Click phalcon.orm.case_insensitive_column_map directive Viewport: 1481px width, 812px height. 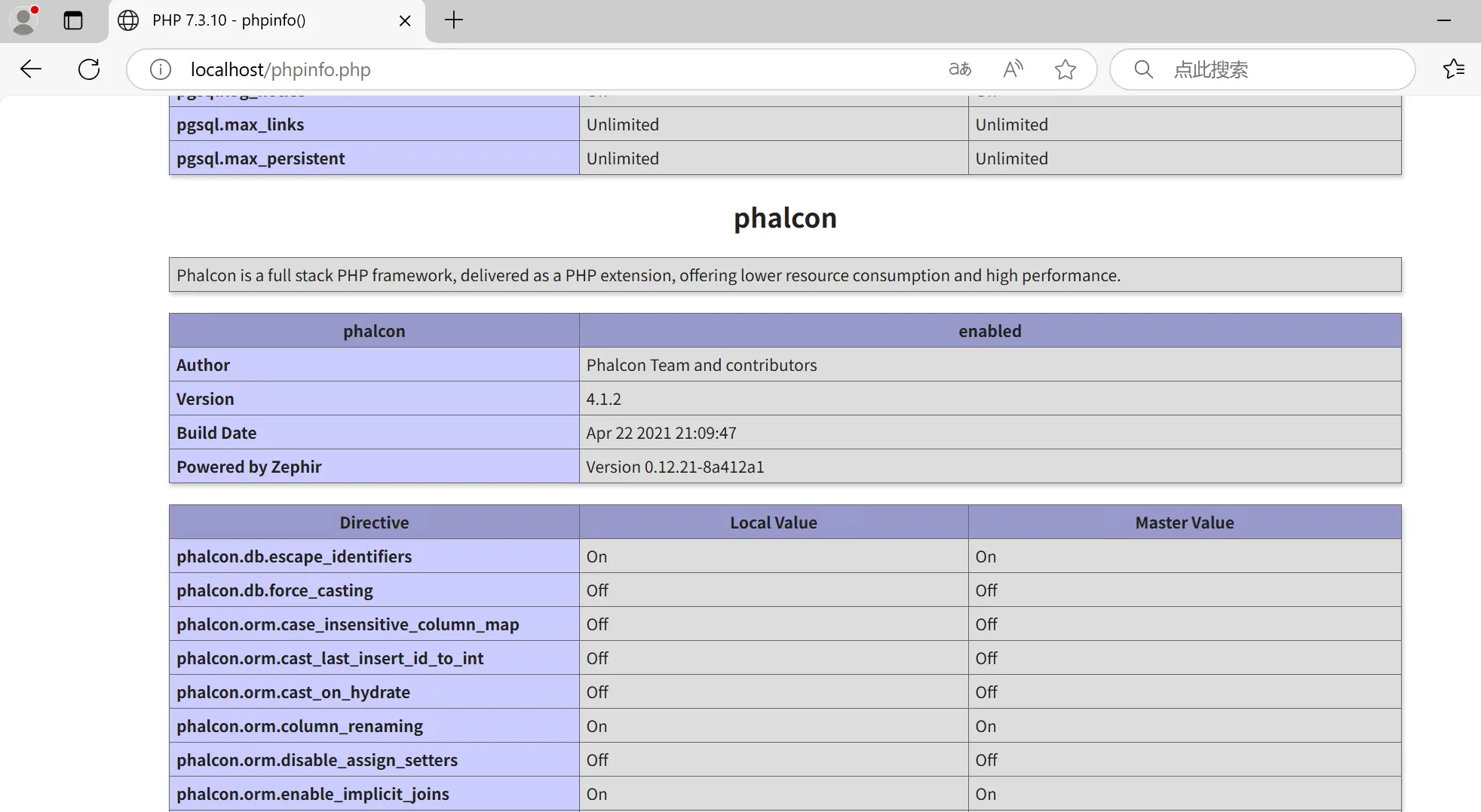tap(348, 624)
